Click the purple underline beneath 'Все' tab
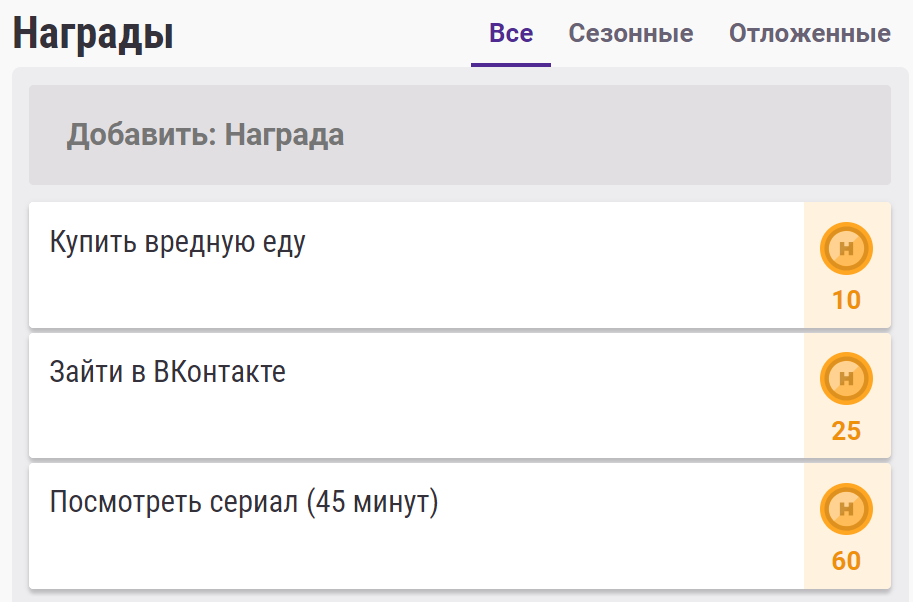This screenshot has height=602, width=913. (511, 65)
